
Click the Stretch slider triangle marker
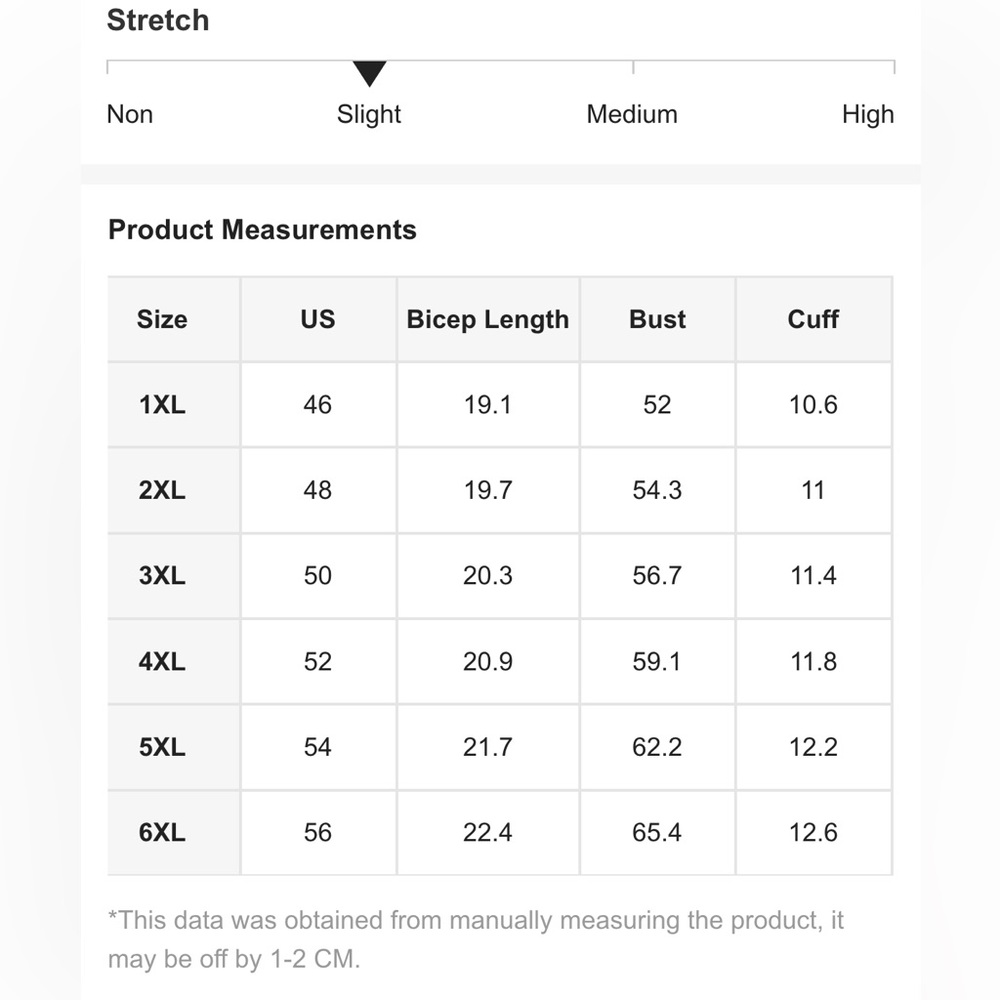tap(369, 72)
